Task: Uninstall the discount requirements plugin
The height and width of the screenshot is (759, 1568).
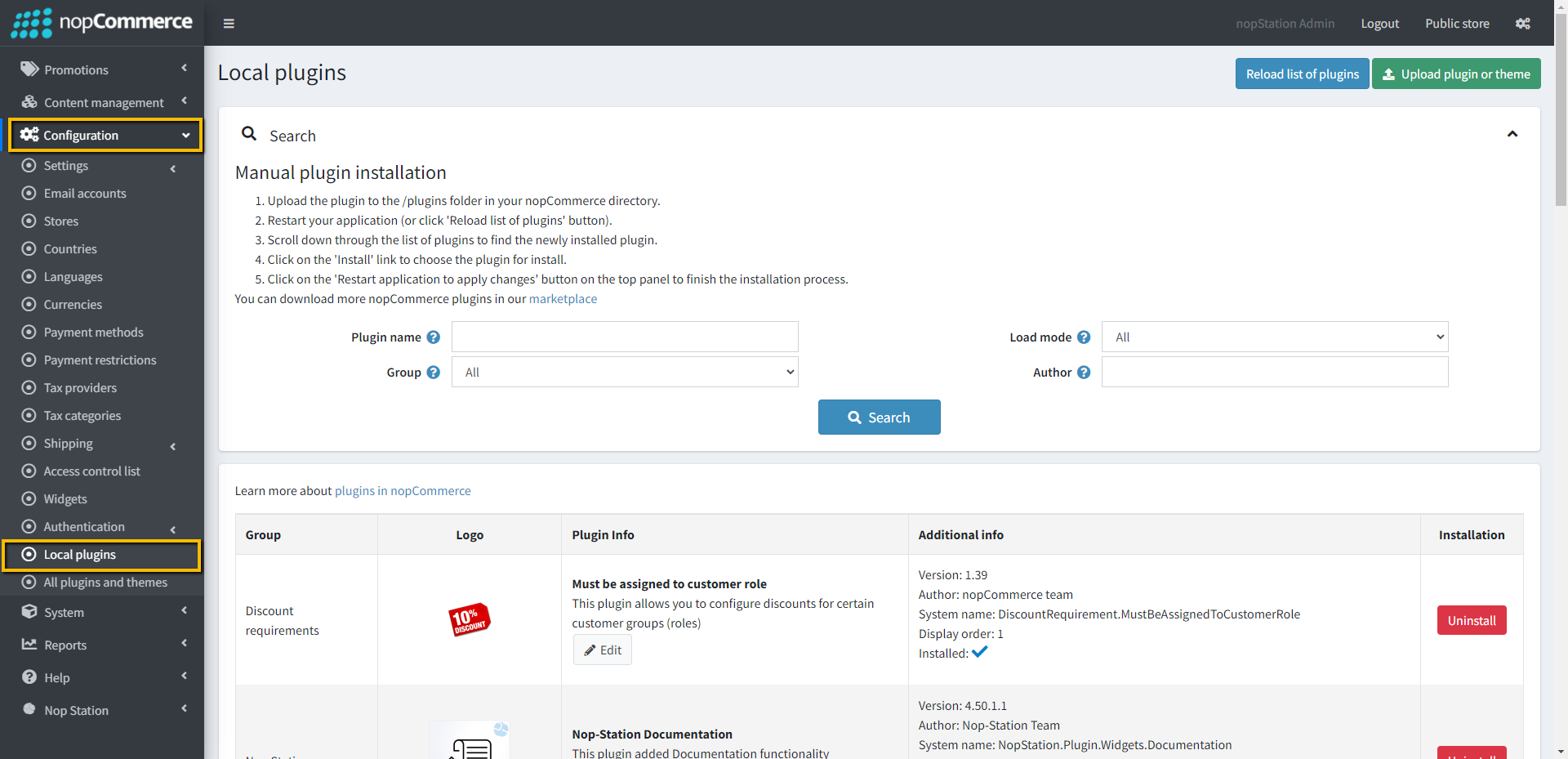Action: (x=1471, y=621)
